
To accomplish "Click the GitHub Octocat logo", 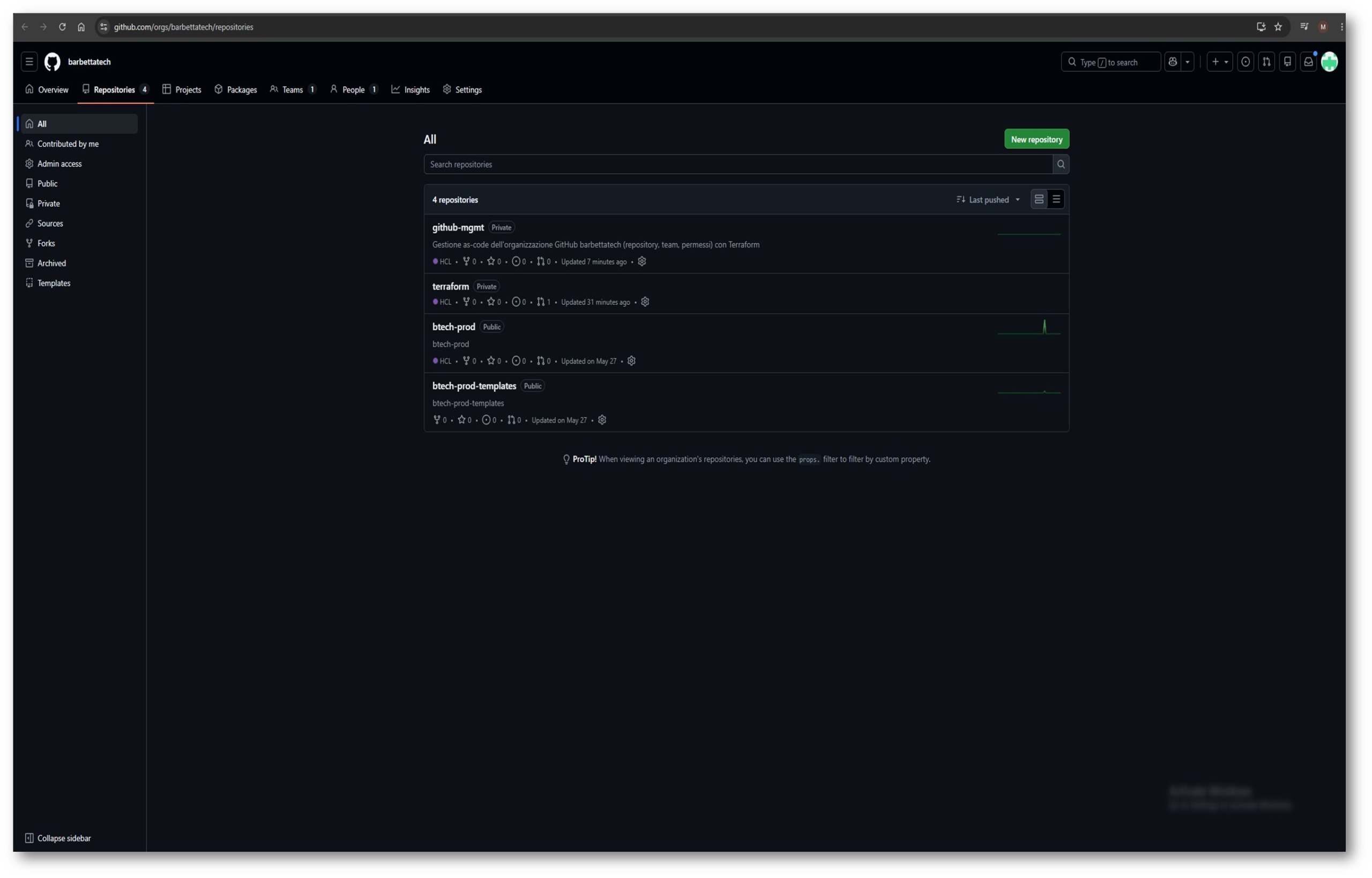I will [53, 62].
